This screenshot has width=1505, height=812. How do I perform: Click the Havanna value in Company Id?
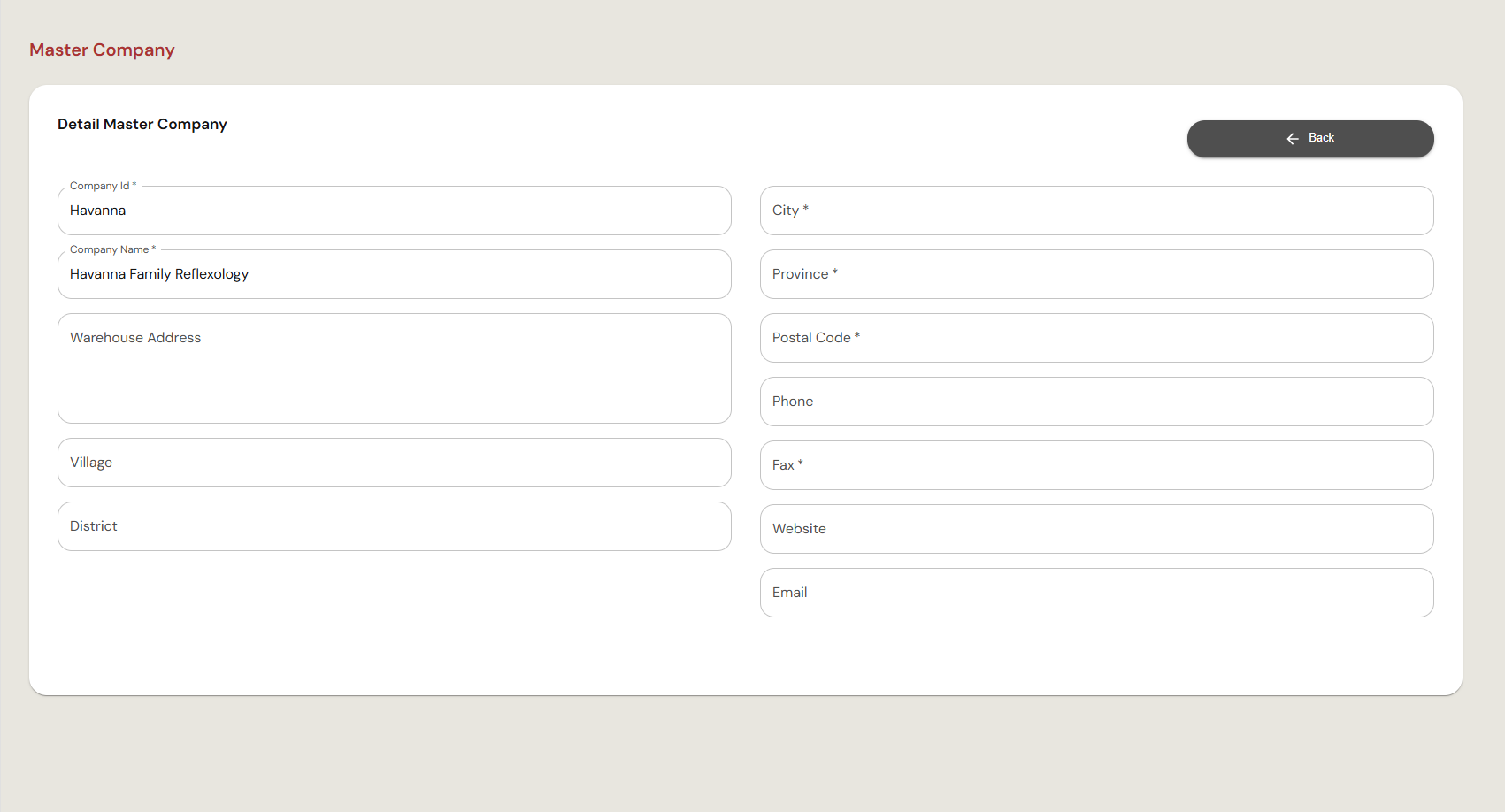click(x=97, y=211)
